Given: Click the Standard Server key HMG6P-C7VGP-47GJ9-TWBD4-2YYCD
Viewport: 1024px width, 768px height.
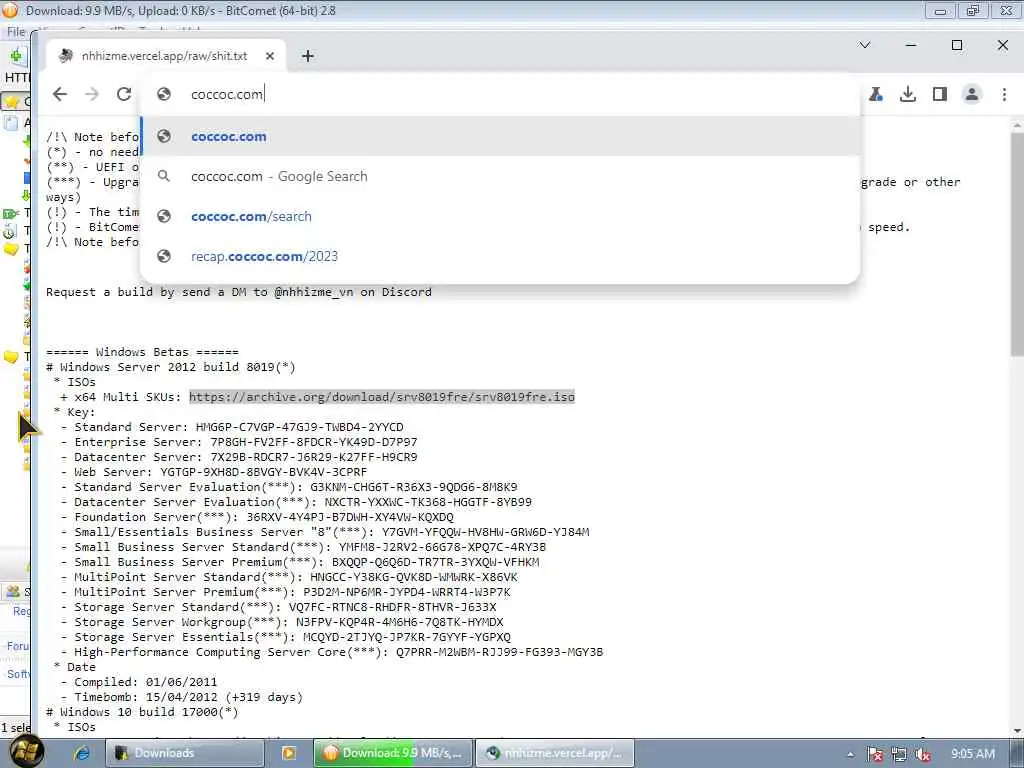Looking at the screenshot, I should point(300,427).
